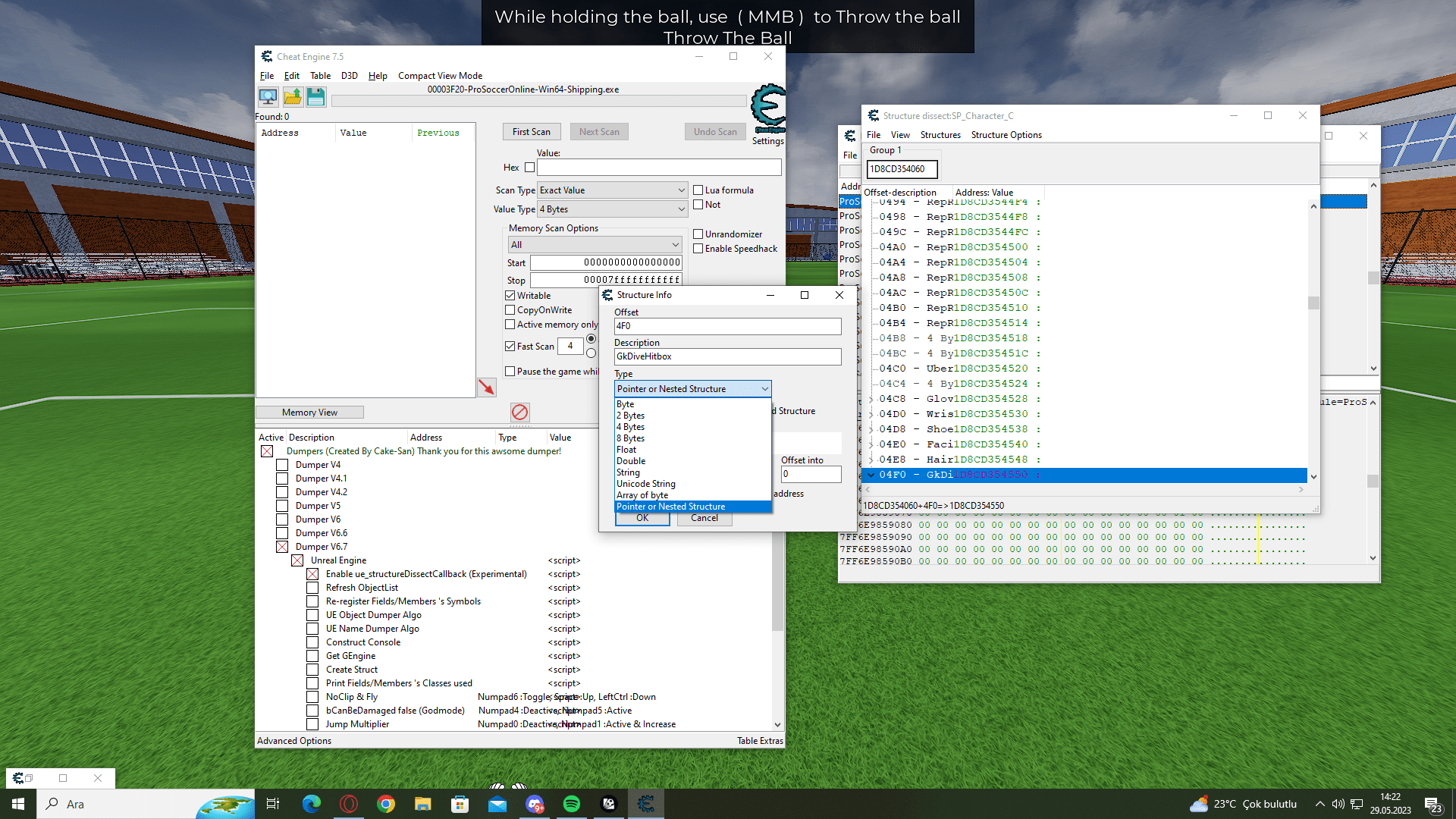Open the soccer game taskbar icon
The width and height of the screenshot is (1456, 819).
pos(609,804)
